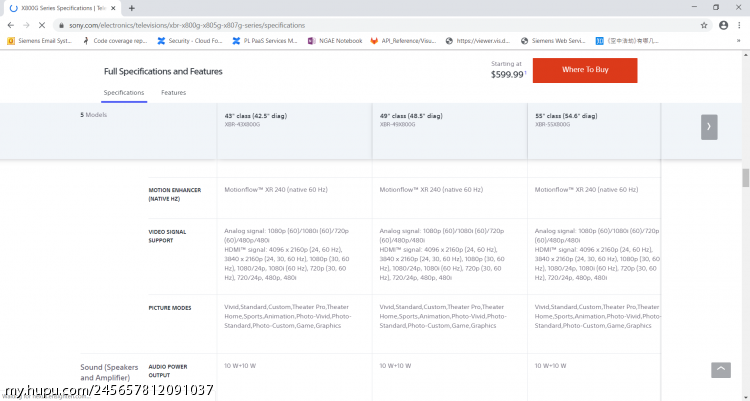Minimize the Chrome window
Viewport: 750px width, 401px height.
pyautogui.click(x=695, y=7)
